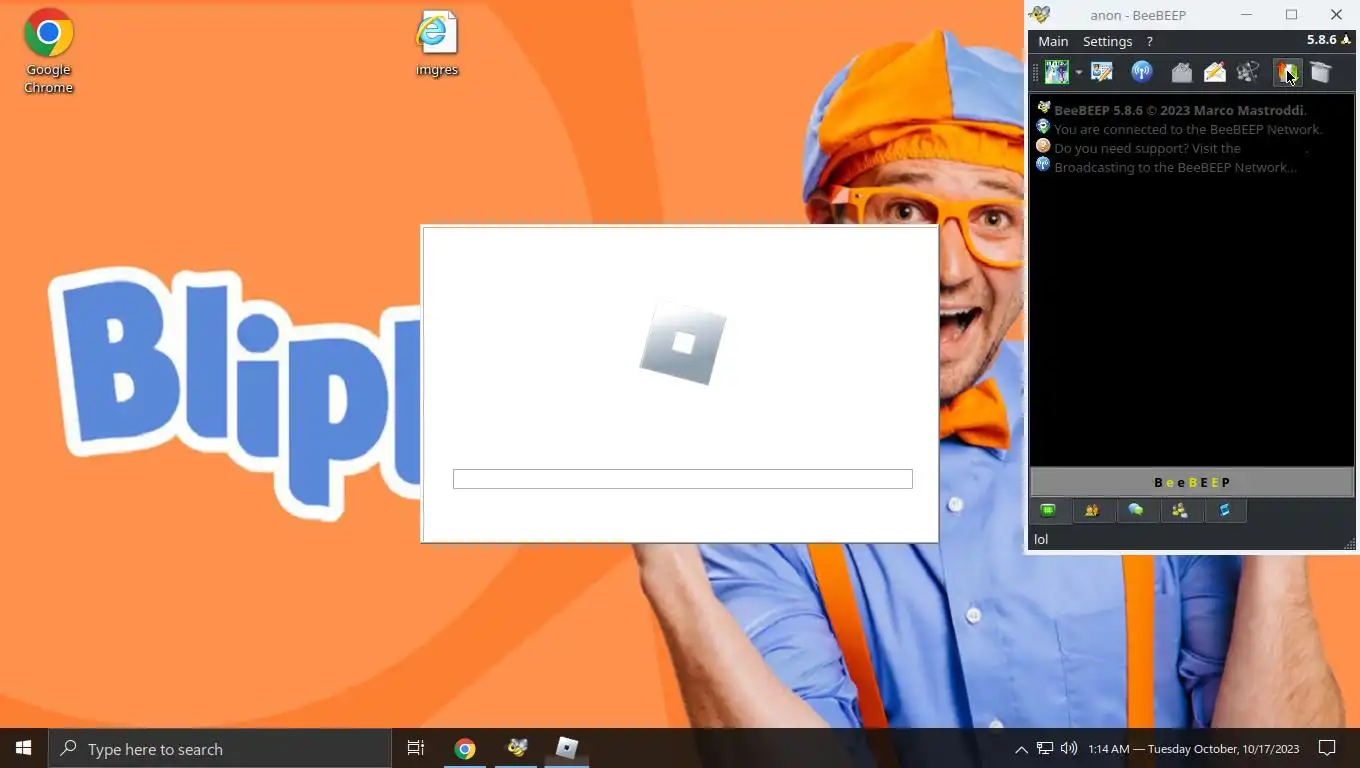The image size is (1360, 768).
Task: Open the Windows Start menu
Action: point(24,748)
